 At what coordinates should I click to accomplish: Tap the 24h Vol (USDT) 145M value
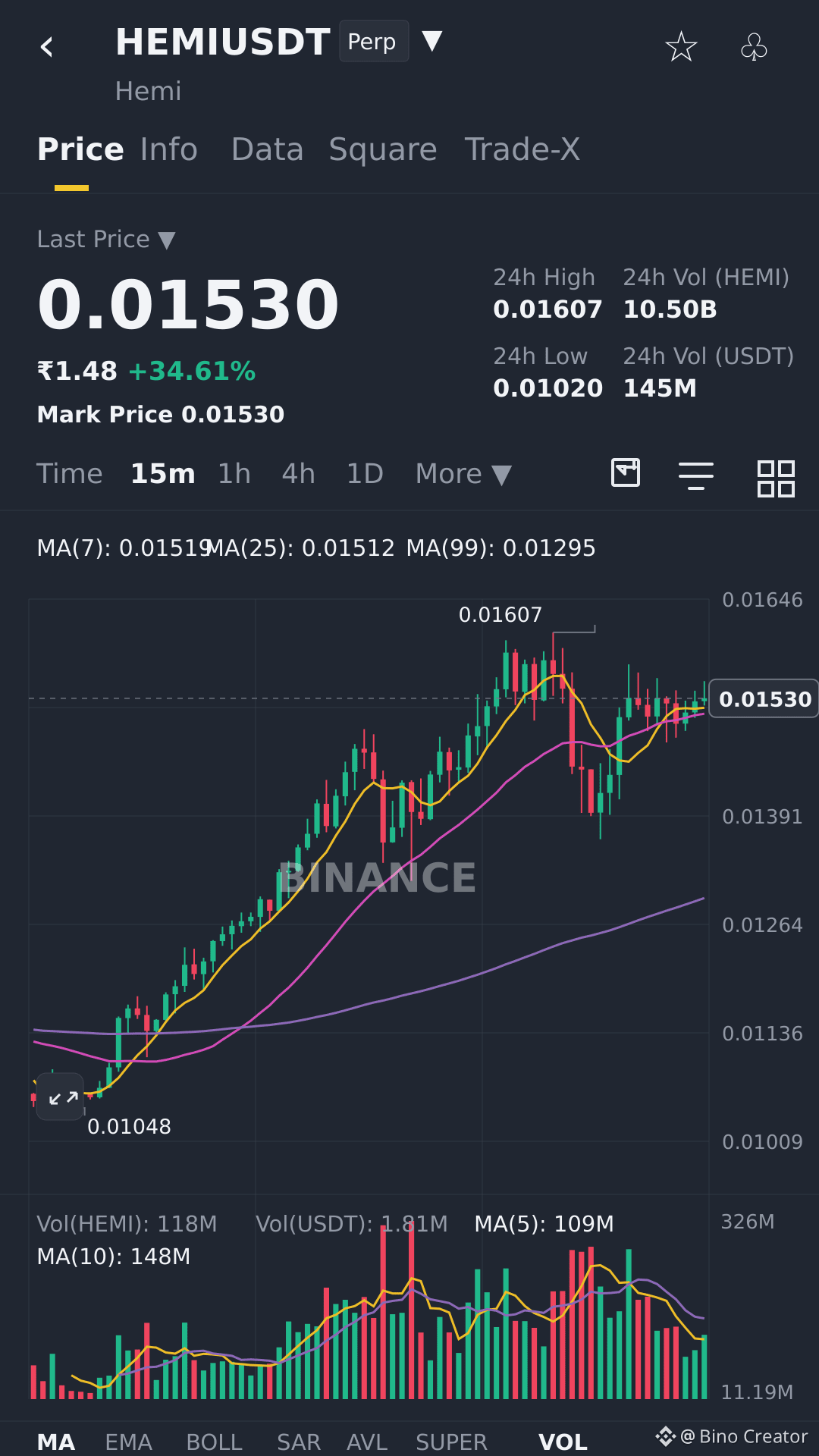pos(660,388)
